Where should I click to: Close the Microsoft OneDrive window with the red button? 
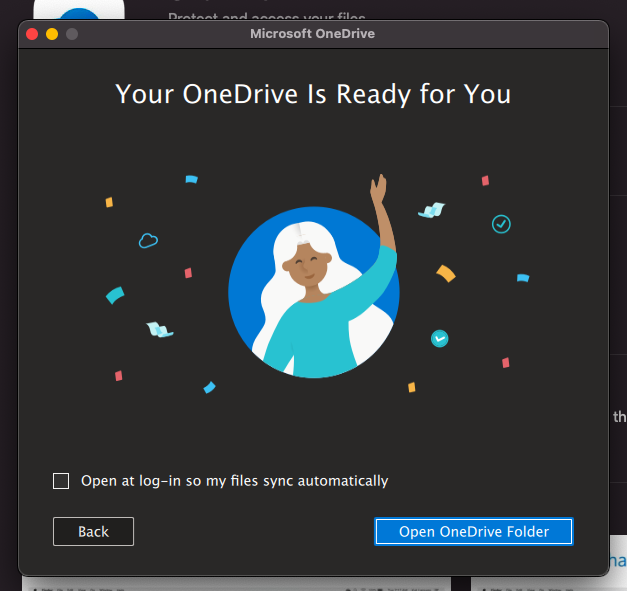click(32, 34)
